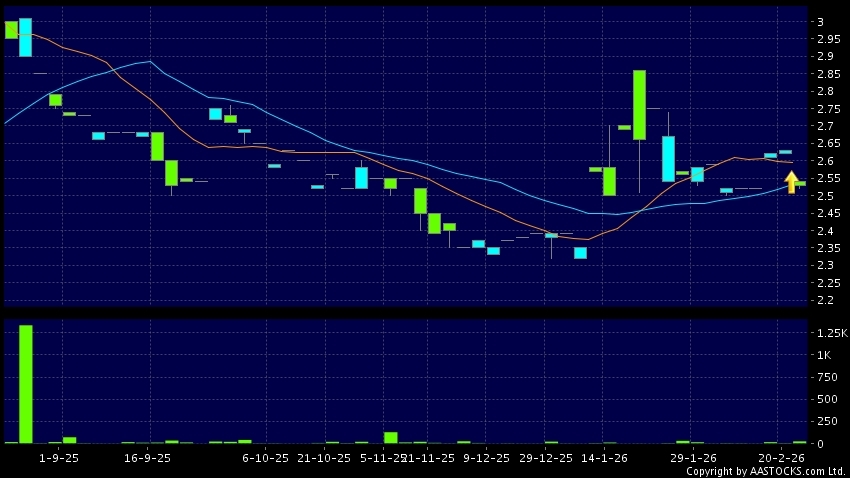Select the 14-1-26 date label
This screenshot has height=478, width=850.
coord(605,457)
